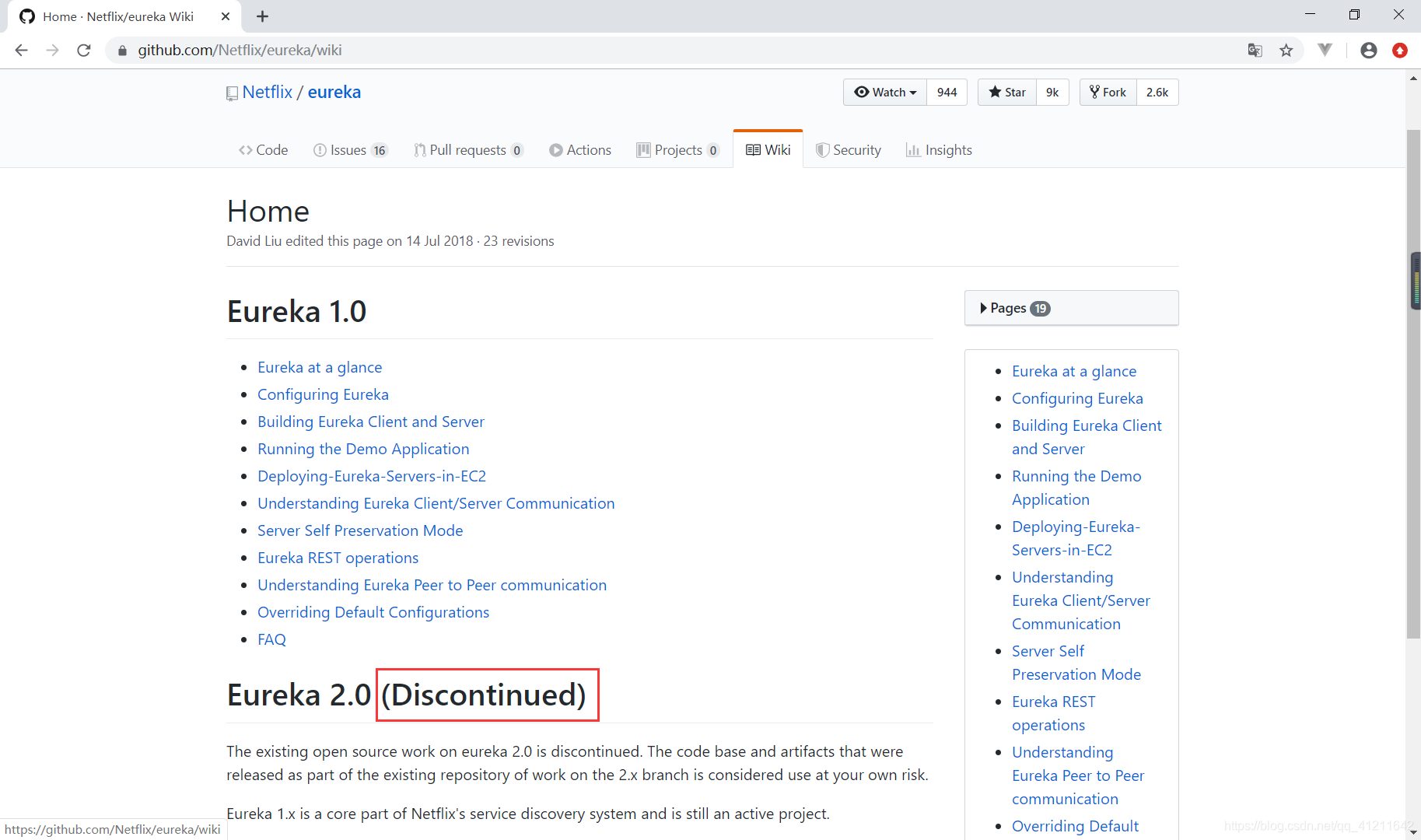Go back to previous page

[21, 51]
